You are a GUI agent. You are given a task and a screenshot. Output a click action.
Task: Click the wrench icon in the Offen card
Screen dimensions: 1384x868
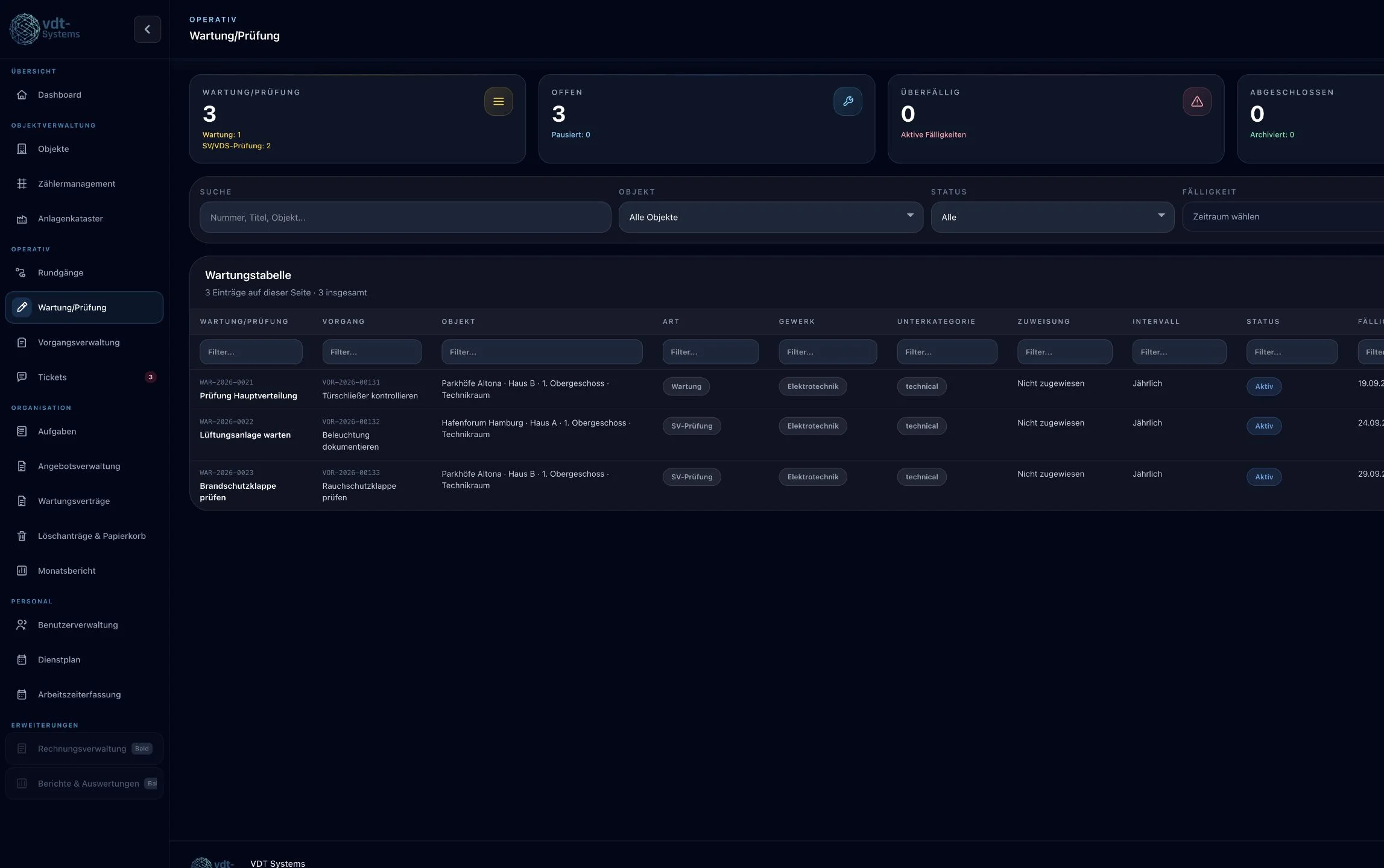point(847,101)
